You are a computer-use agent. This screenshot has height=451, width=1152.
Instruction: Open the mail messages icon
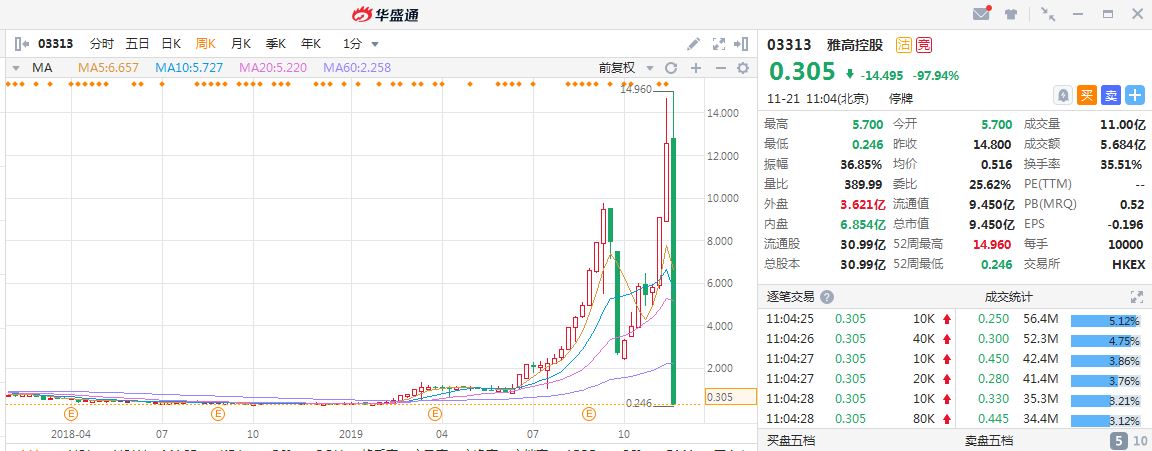coord(981,13)
